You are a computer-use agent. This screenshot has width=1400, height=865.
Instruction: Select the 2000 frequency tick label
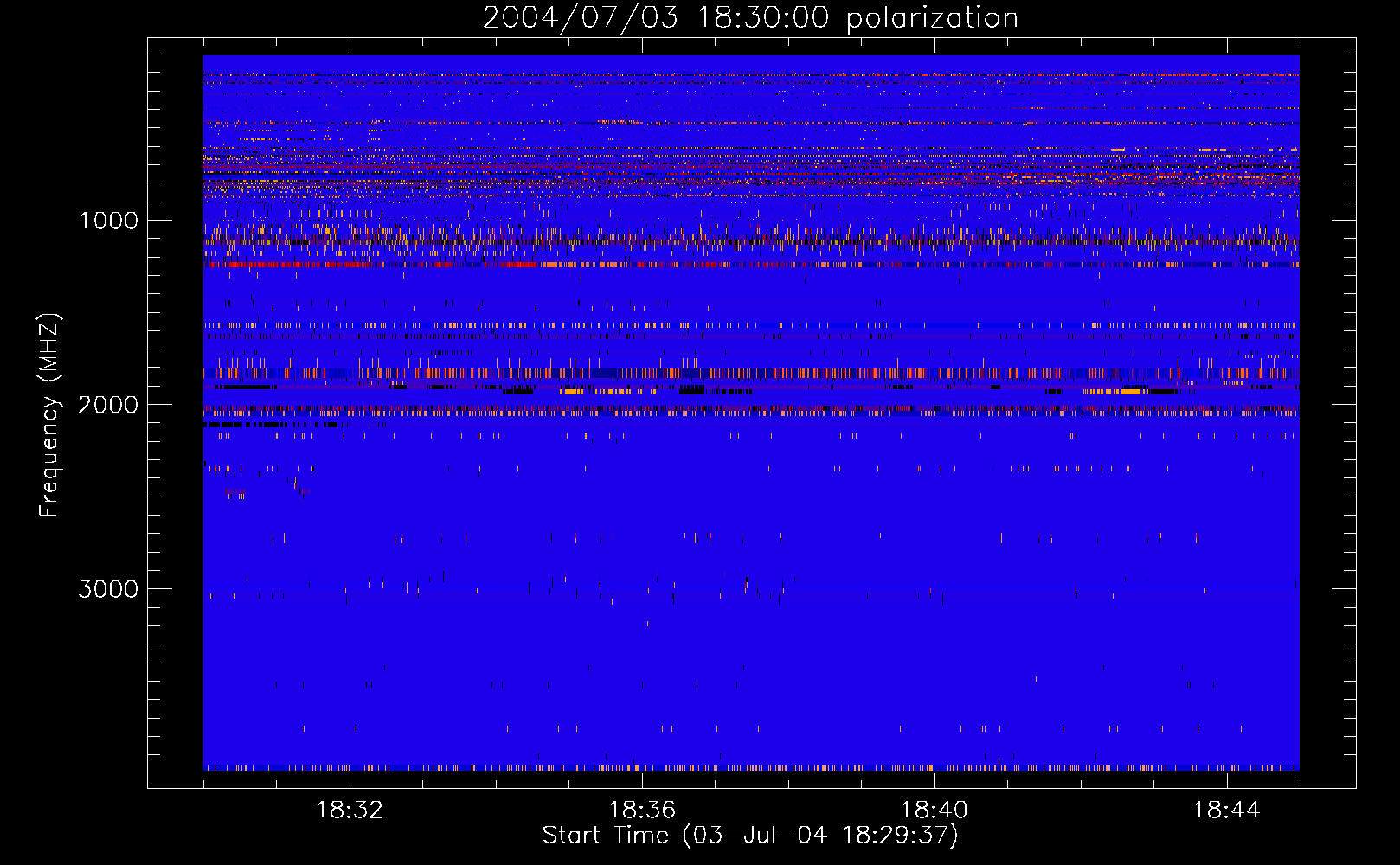108,405
